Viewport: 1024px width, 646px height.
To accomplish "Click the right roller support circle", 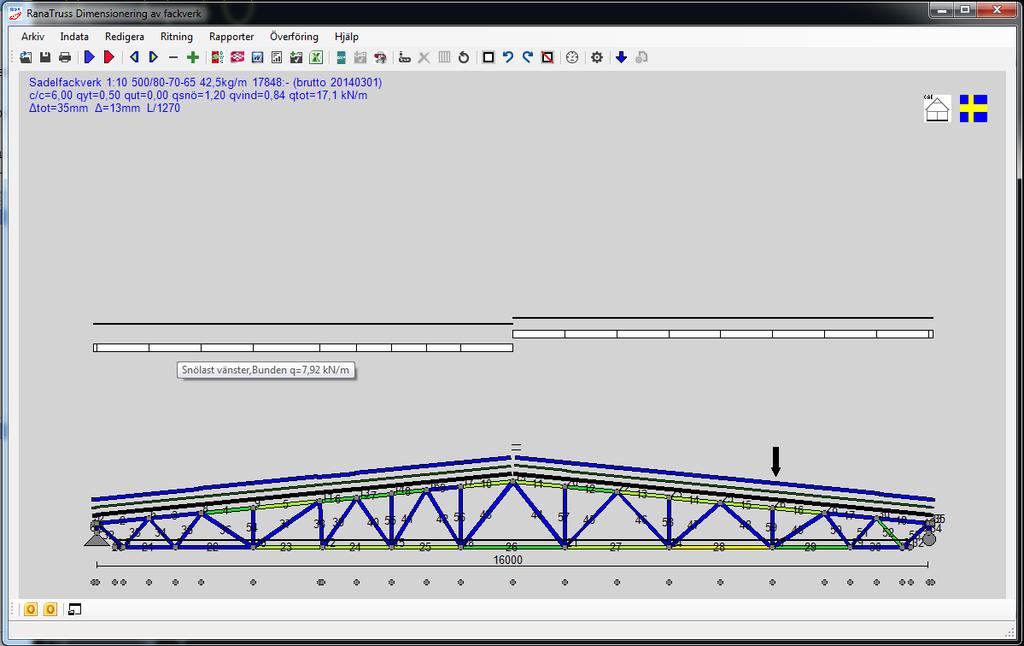I will coord(929,539).
